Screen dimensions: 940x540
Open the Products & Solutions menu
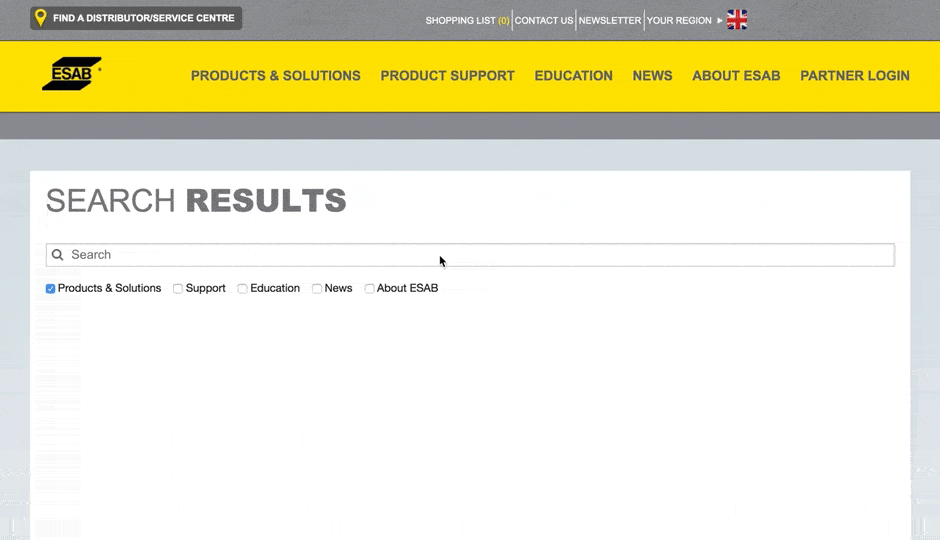point(275,76)
